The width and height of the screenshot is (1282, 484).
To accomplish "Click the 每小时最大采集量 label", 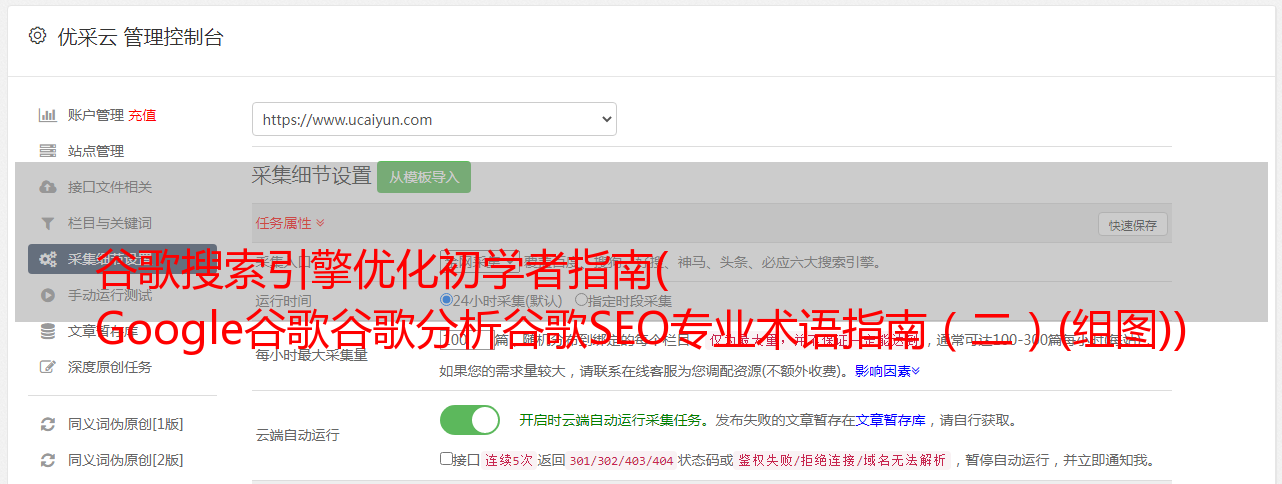I will [311, 355].
